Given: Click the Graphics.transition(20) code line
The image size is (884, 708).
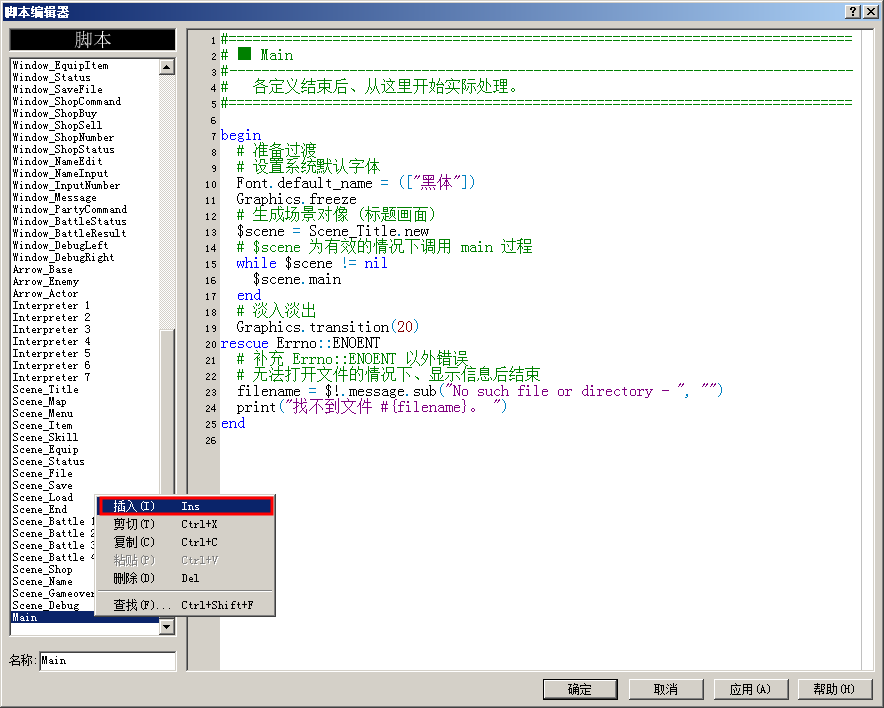Looking at the screenshot, I should pyautogui.click(x=328, y=328).
